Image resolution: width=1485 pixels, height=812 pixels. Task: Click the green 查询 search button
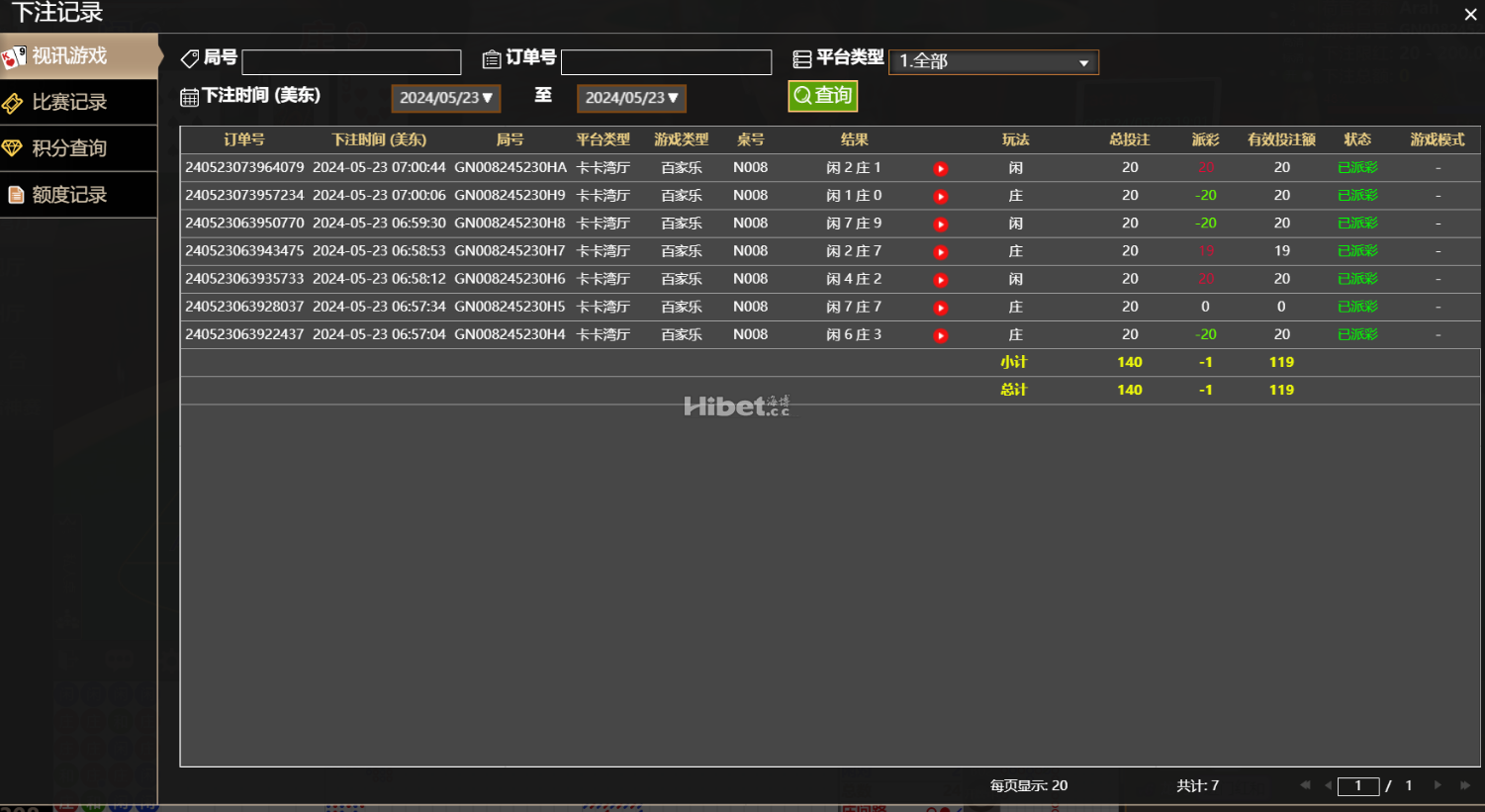pos(822,96)
